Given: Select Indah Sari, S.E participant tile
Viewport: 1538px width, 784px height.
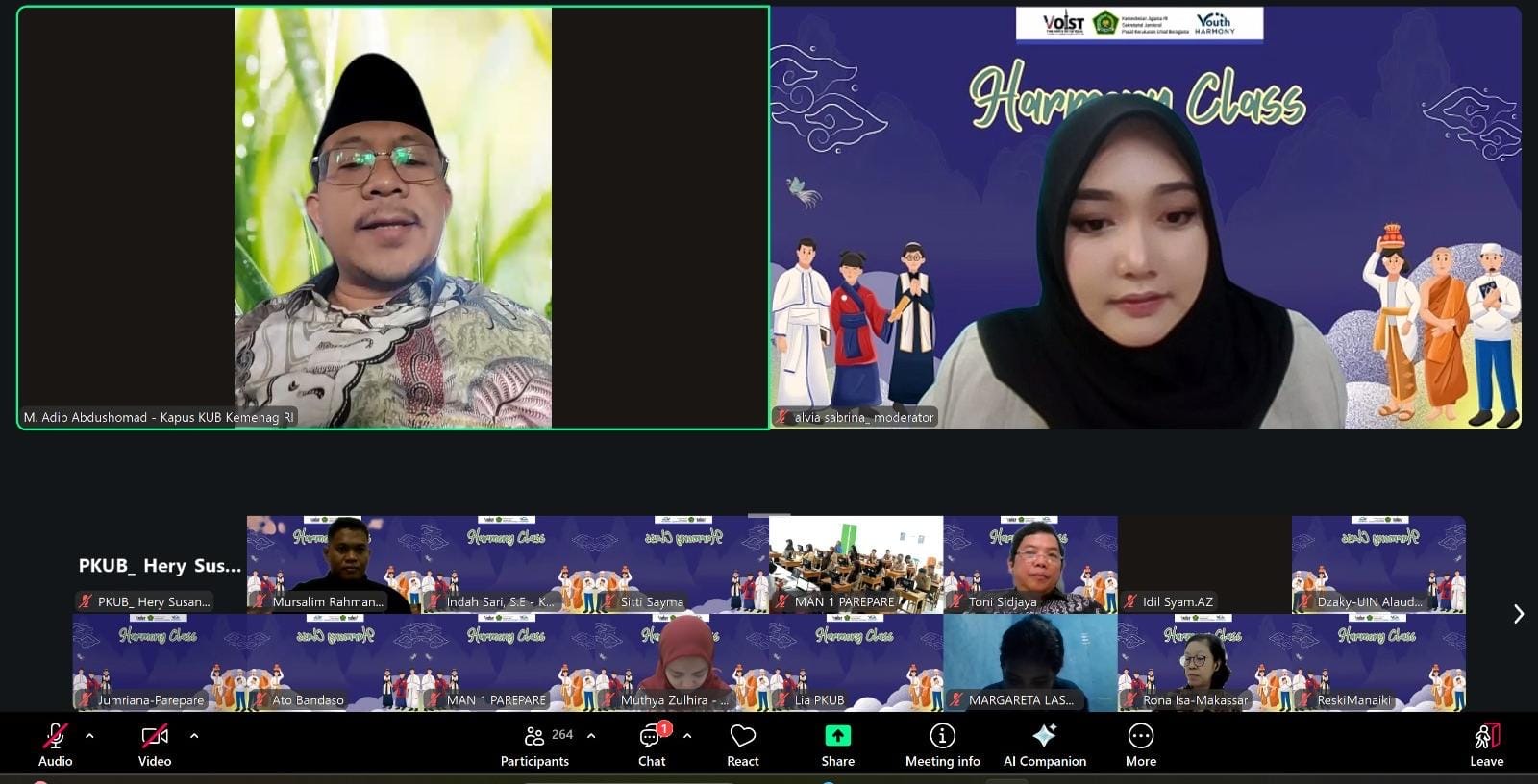Looking at the screenshot, I should [508, 565].
